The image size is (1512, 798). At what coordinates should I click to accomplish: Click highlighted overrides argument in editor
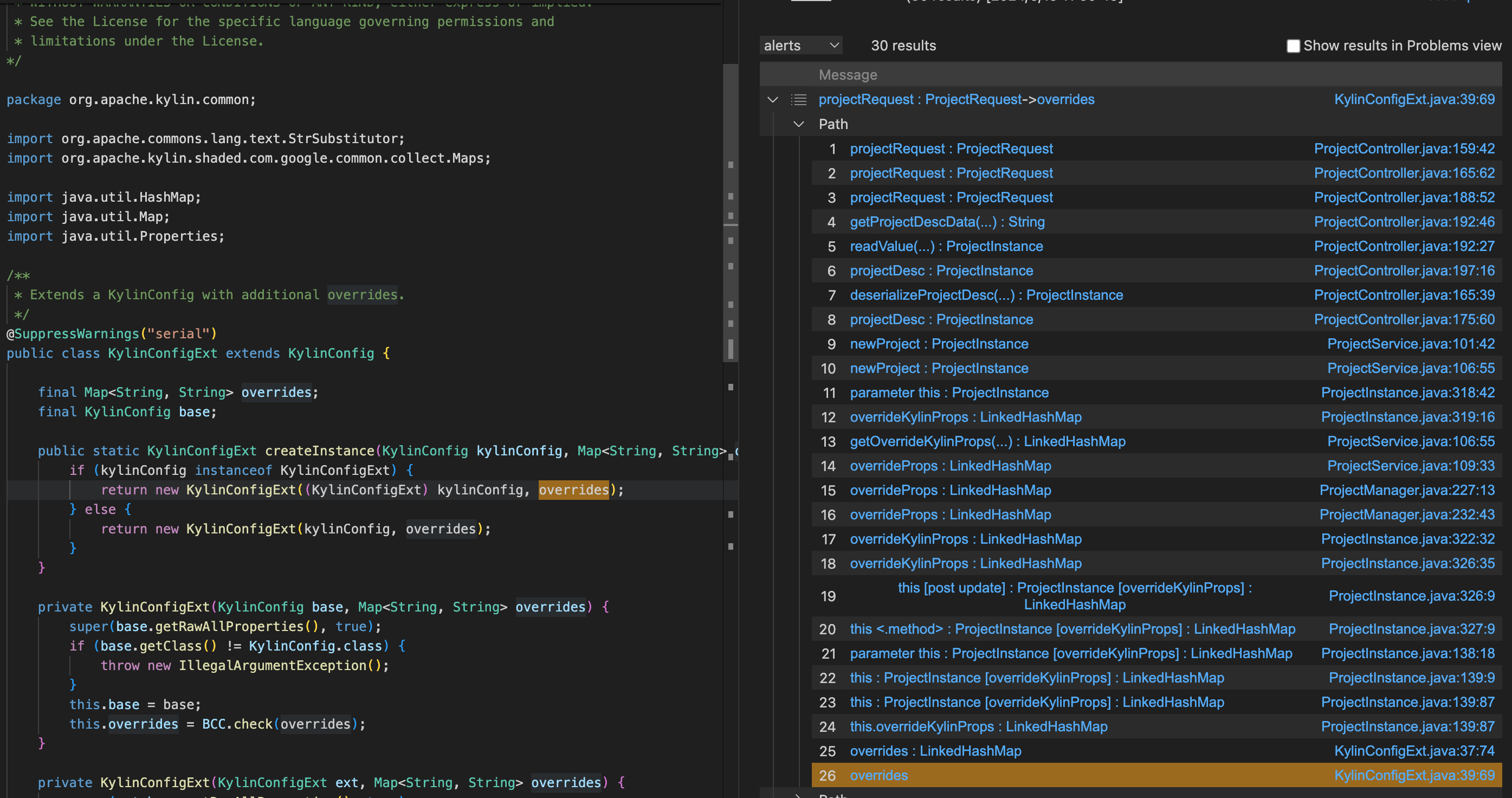[x=573, y=490]
